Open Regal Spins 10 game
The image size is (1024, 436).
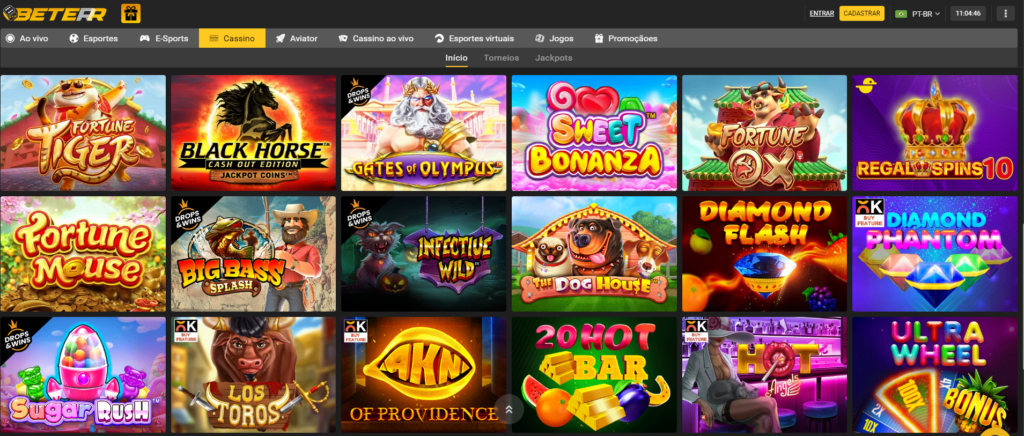(935, 132)
